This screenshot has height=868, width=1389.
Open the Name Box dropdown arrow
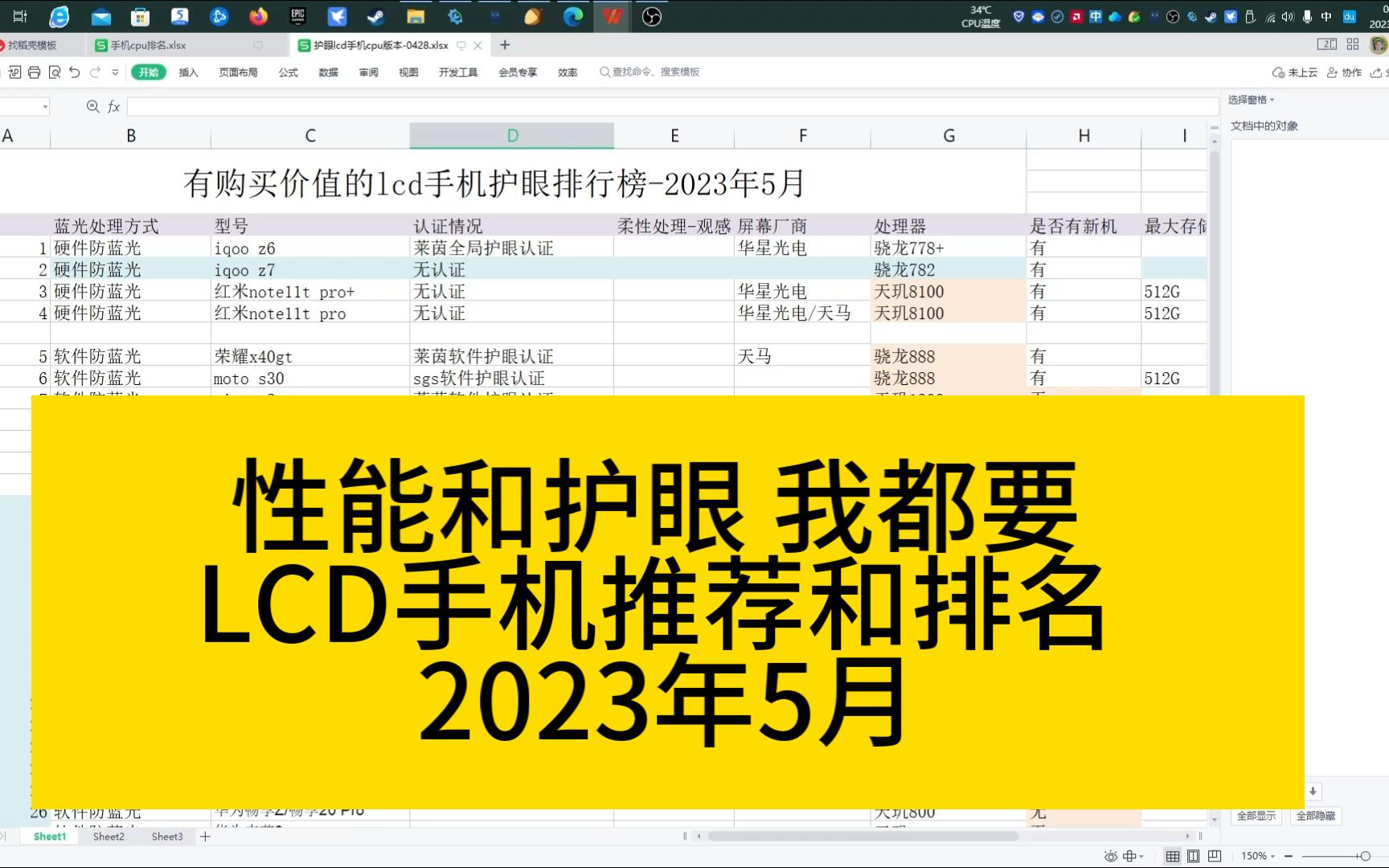point(45,106)
